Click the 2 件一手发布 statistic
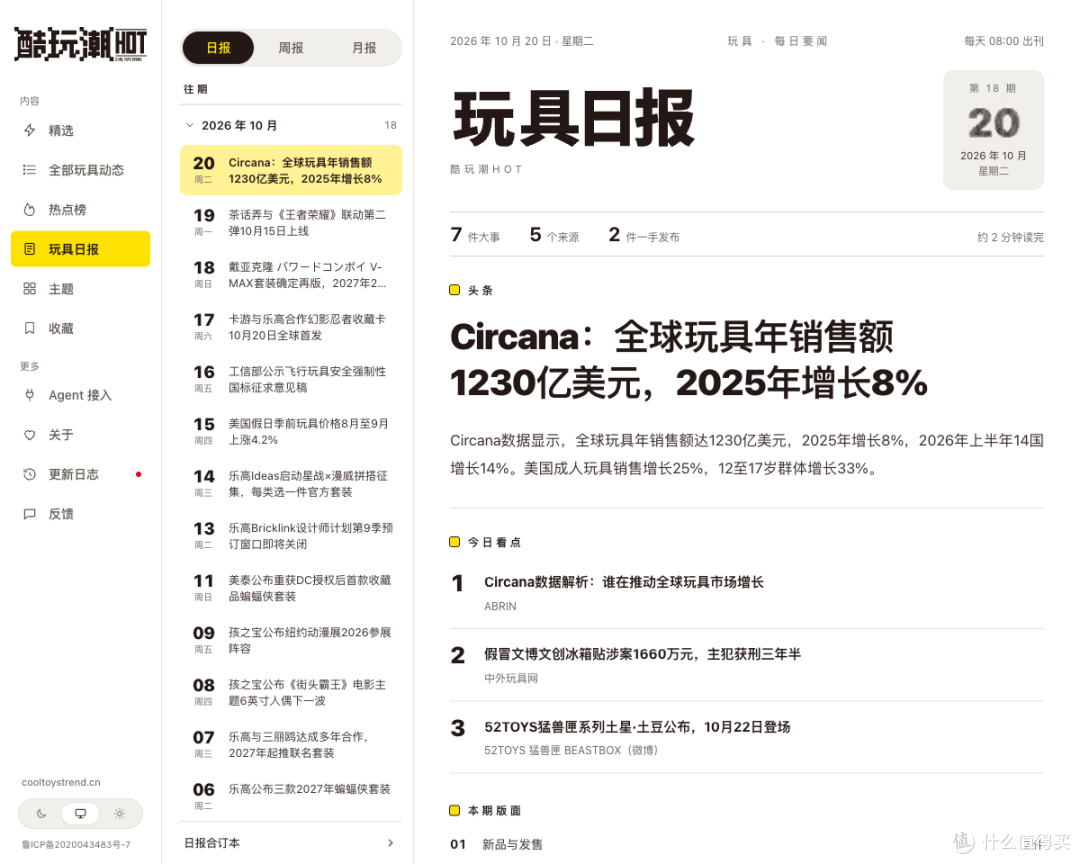This screenshot has width=1080, height=864. click(644, 236)
